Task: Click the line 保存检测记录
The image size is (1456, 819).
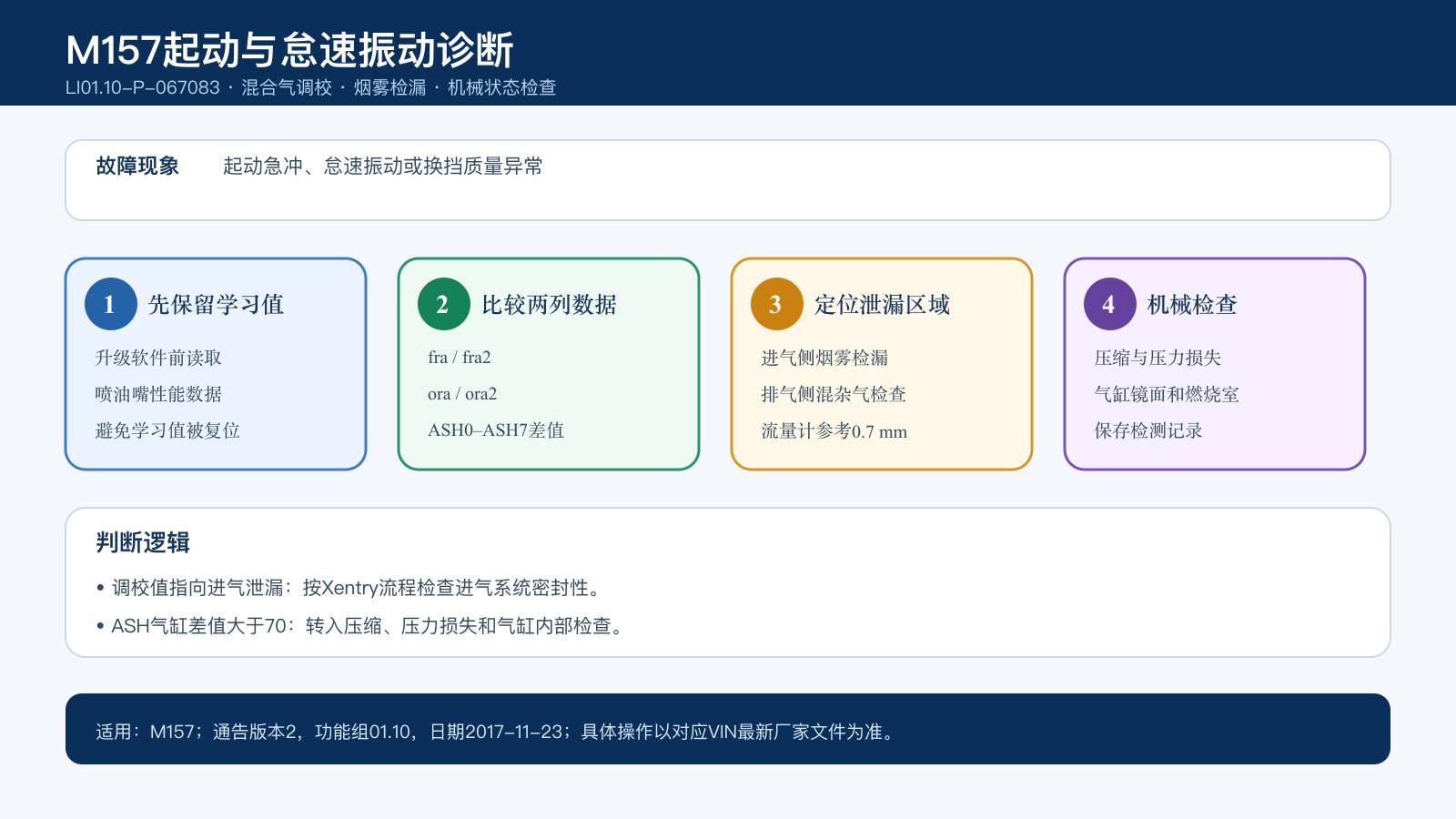Action: tap(1148, 430)
